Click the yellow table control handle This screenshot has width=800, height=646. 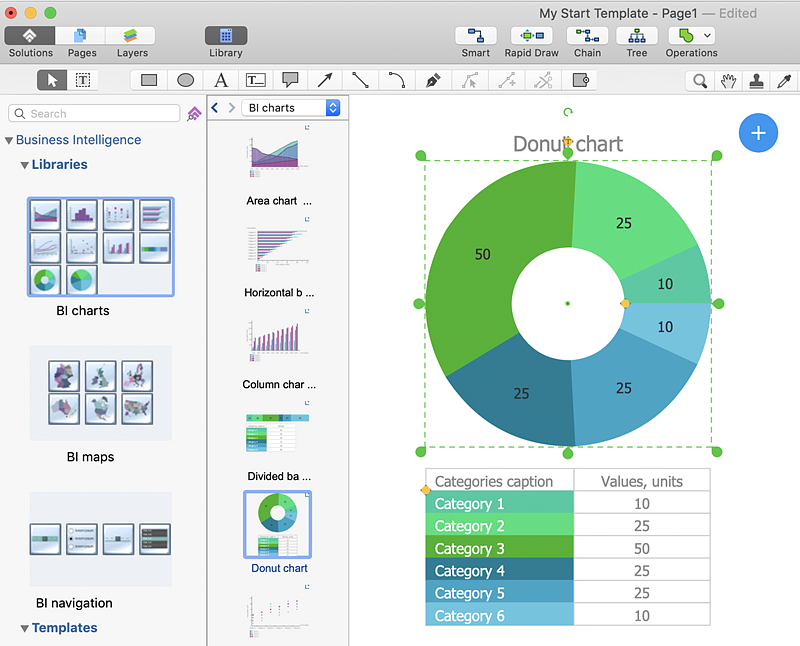click(x=426, y=490)
